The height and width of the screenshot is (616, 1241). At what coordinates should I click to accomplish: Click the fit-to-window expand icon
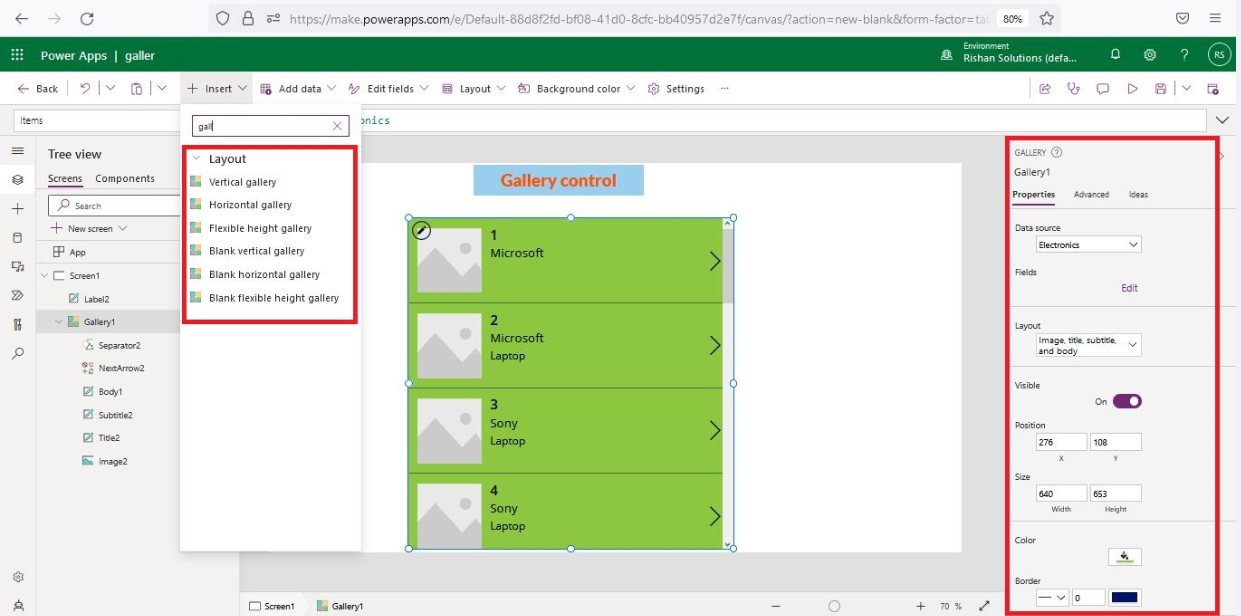984,606
